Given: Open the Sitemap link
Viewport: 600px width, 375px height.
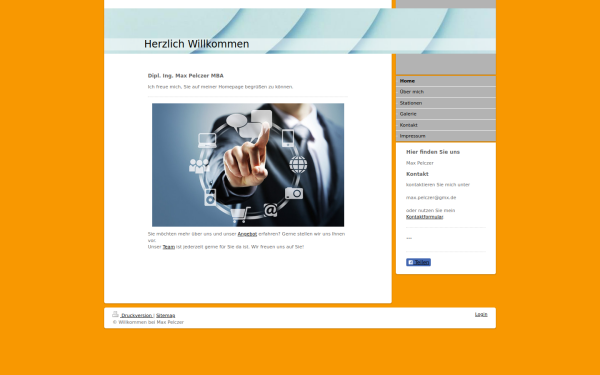Looking at the screenshot, I should [165, 315].
